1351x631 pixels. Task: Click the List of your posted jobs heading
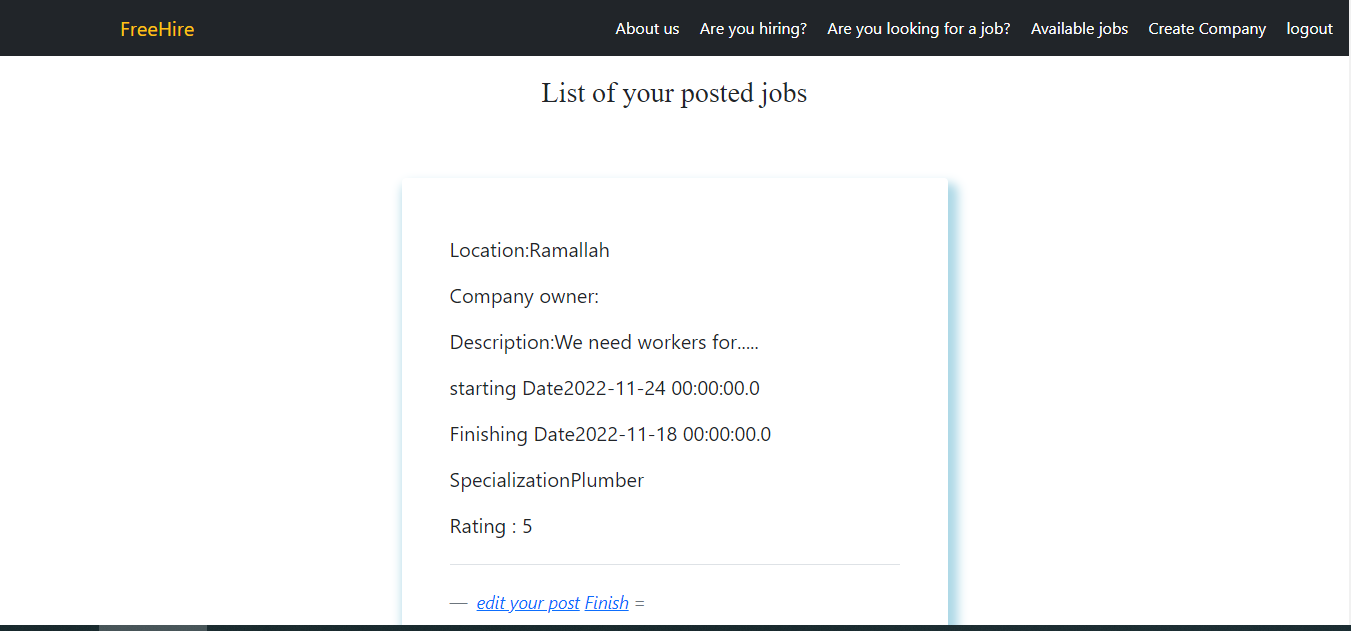tap(674, 93)
